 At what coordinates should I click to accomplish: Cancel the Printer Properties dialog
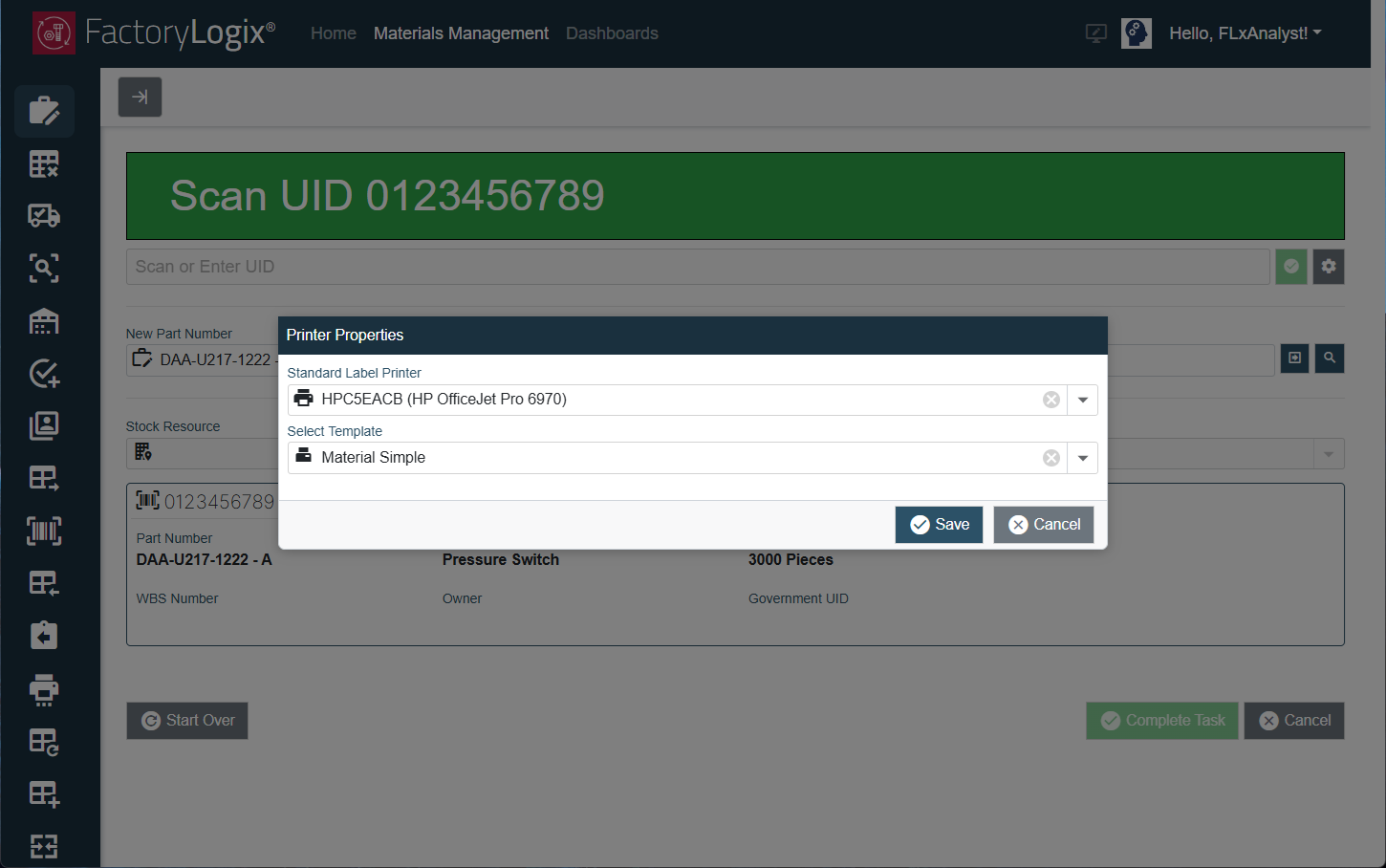click(x=1044, y=525)
